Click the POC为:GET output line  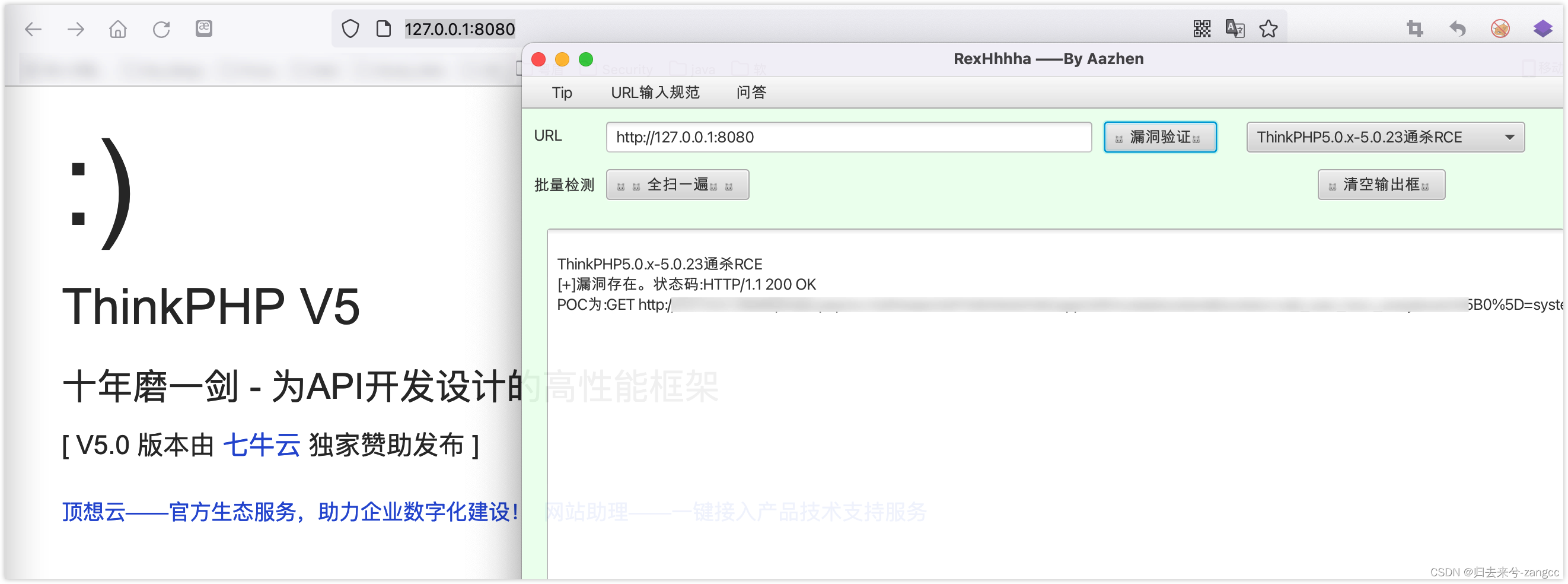point(1059,304)
